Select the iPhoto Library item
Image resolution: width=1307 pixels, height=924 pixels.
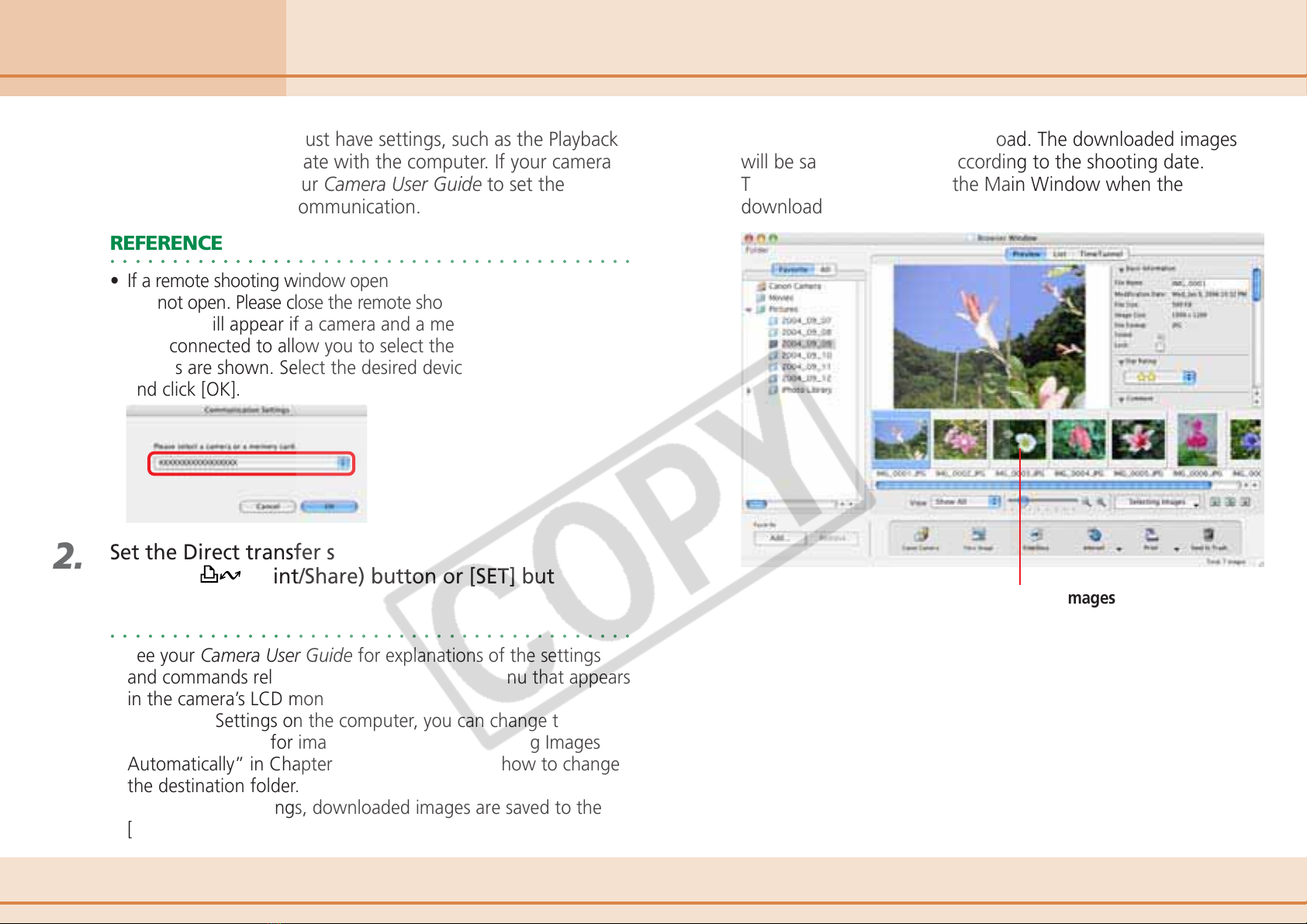click(x=800, y=390)
